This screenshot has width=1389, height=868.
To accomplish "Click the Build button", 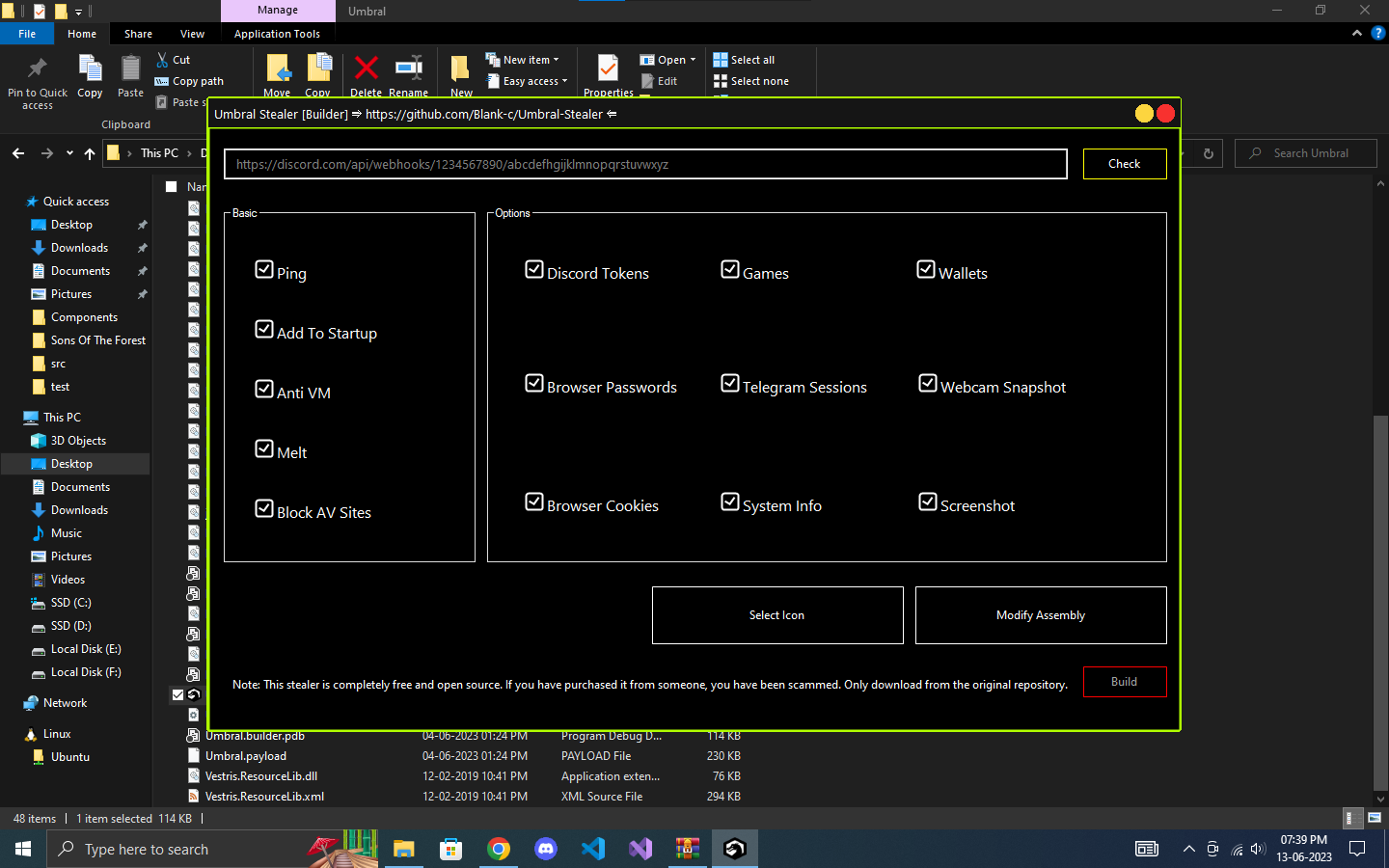I will click(1125, 682).
